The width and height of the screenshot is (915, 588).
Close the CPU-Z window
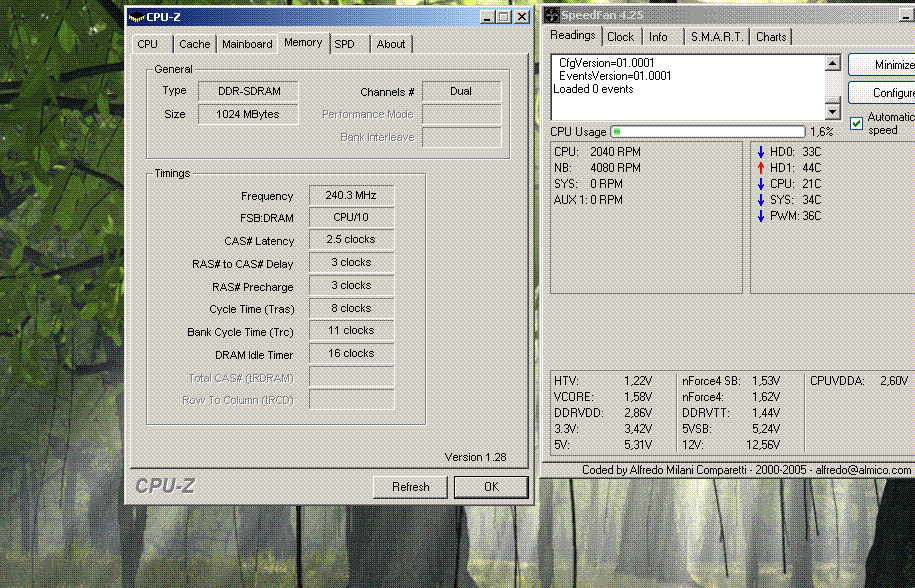click(x=522, y=17)
